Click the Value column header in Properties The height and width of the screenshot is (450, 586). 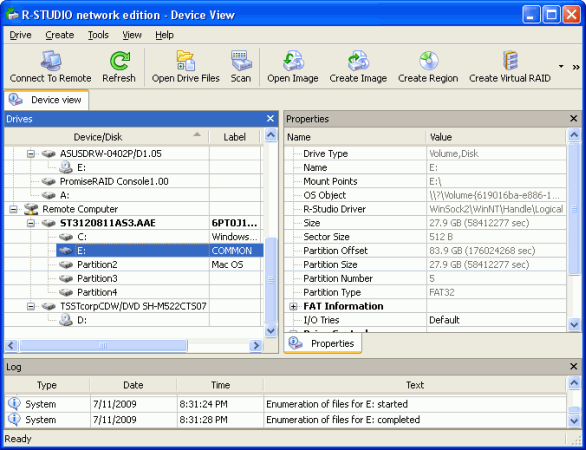496,137
